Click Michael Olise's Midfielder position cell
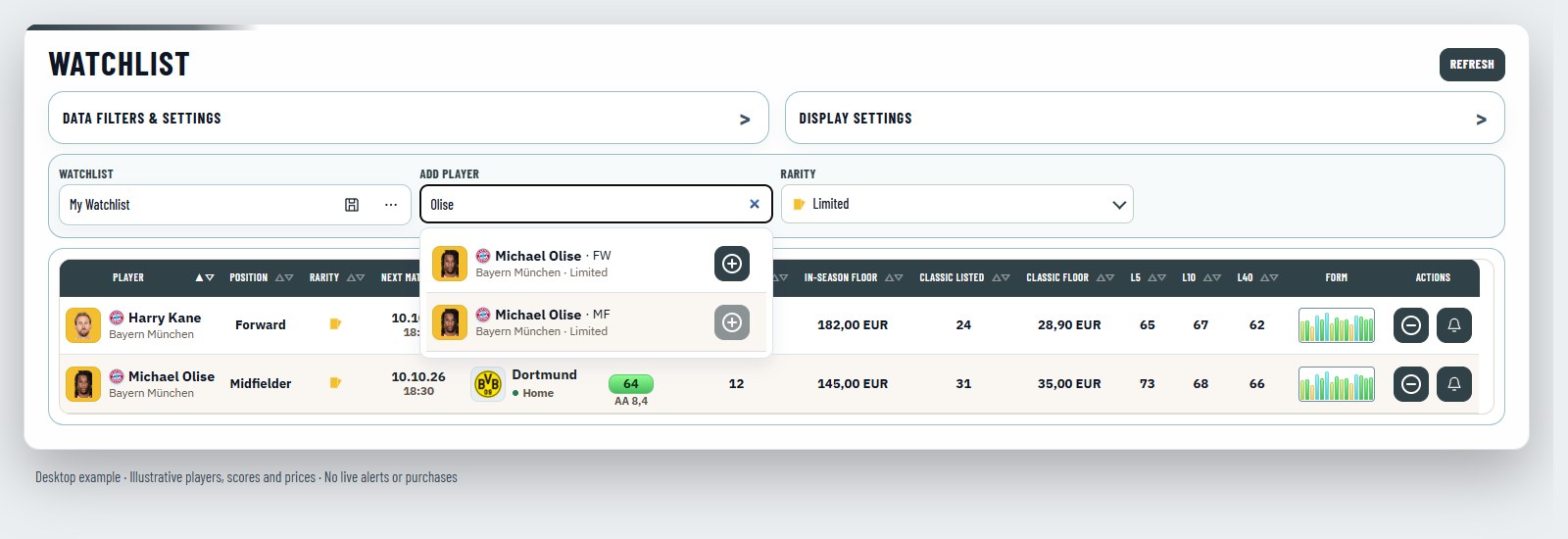1568x539 pixels. pos(261,384)
